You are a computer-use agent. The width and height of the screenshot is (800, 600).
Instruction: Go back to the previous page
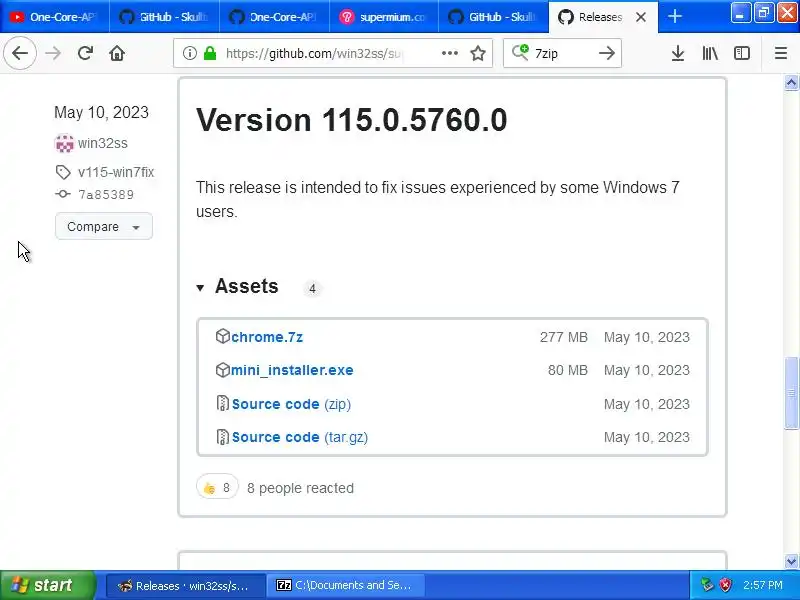[20, 53]
